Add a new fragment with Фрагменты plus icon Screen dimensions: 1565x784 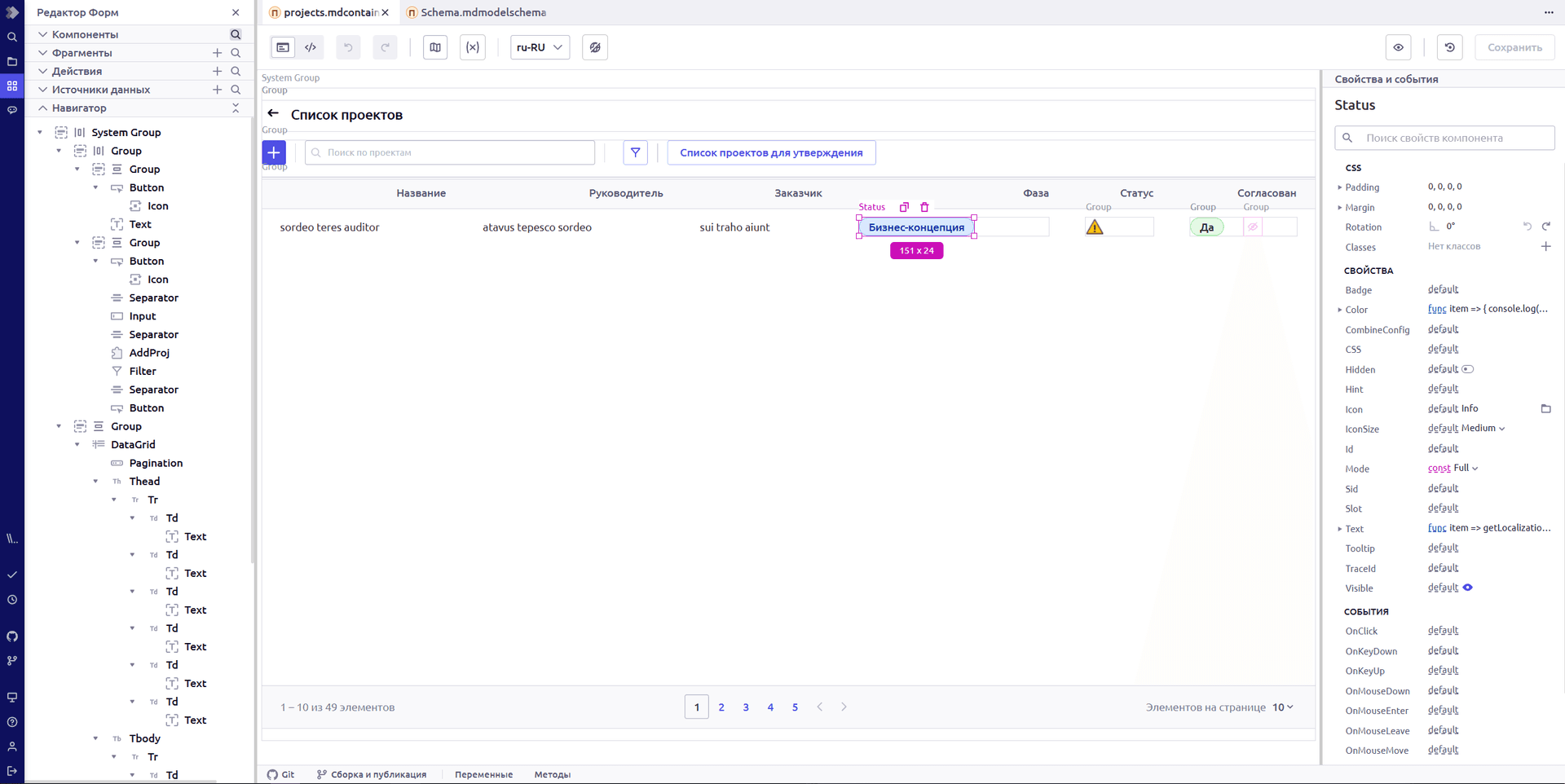point(217,53)
